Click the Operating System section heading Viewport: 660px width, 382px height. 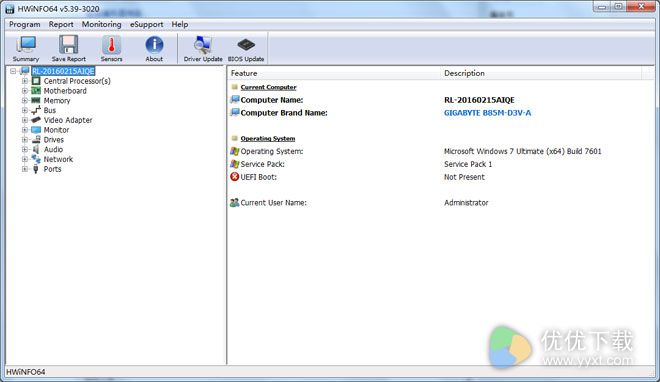(268, 138)
